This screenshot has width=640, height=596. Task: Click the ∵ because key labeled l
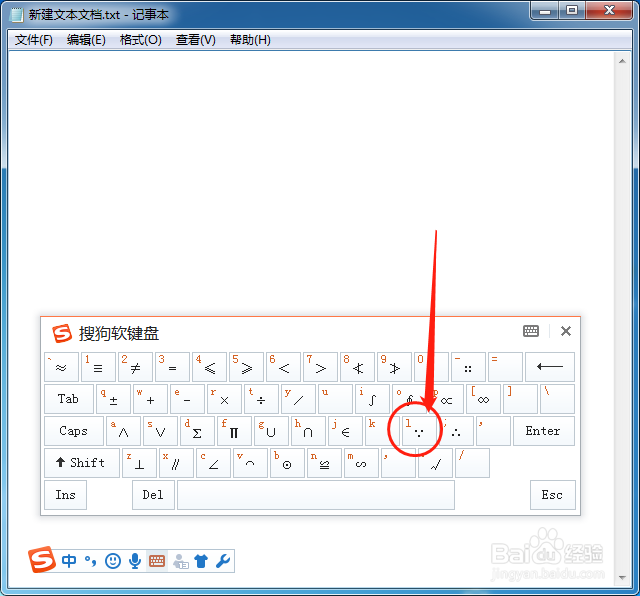(x=419, y=431)
